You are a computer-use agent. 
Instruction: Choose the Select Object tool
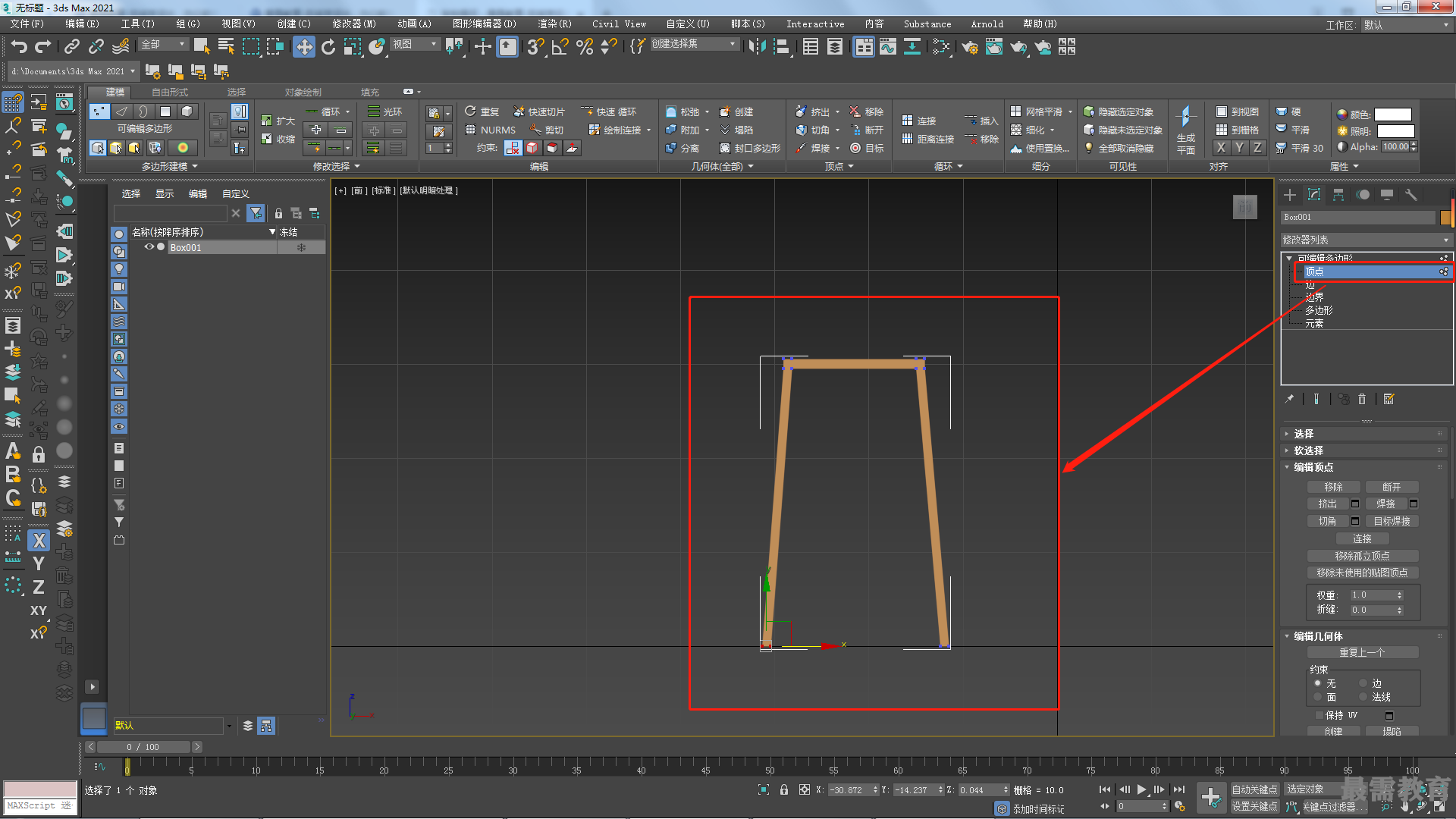click(202, 47)
